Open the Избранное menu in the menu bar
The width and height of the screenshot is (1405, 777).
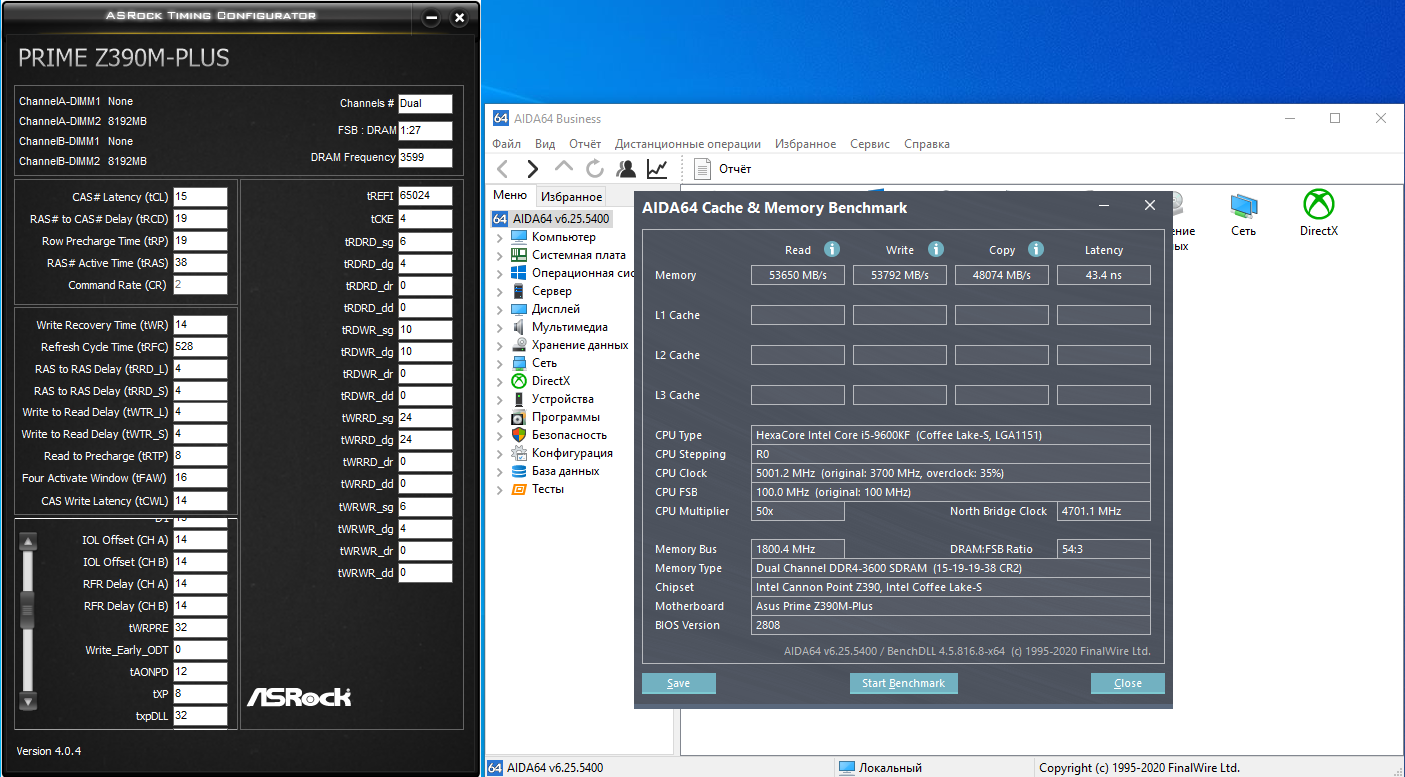pyautogui.click(x=805, y=144)
